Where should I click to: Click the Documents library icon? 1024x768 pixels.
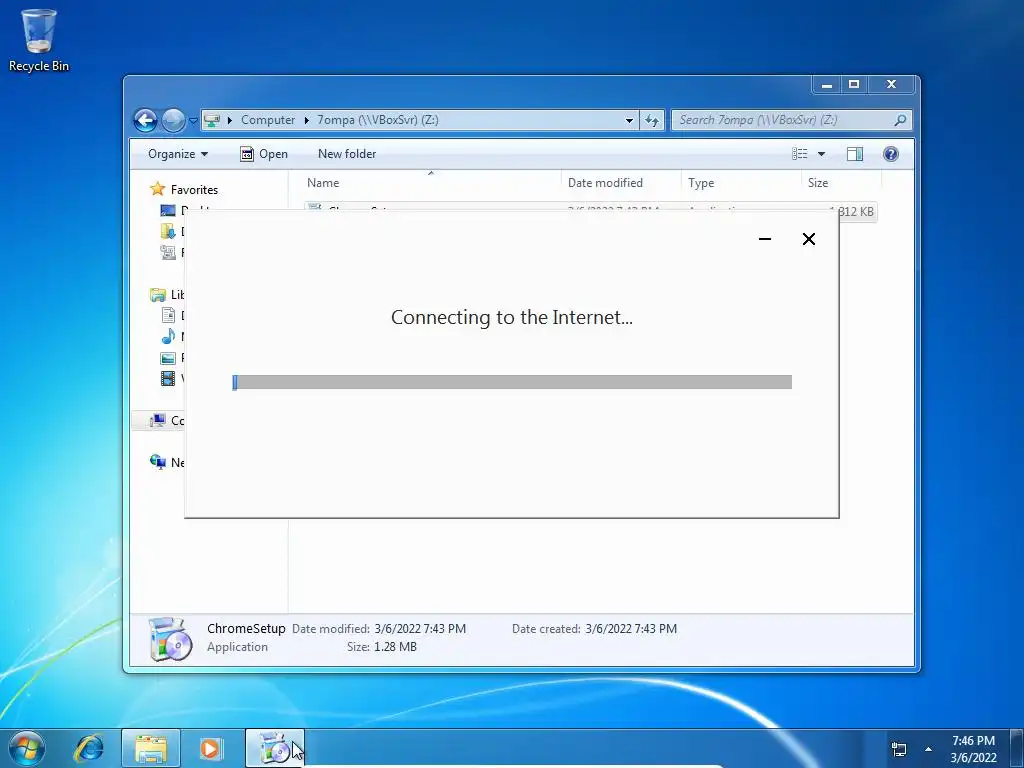coord(168,315)
